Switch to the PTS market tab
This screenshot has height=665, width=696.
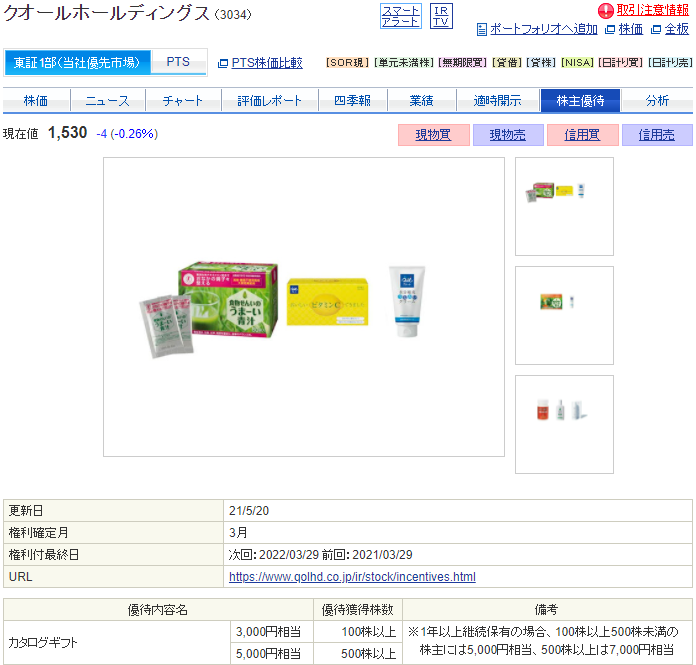coord(178,62)
